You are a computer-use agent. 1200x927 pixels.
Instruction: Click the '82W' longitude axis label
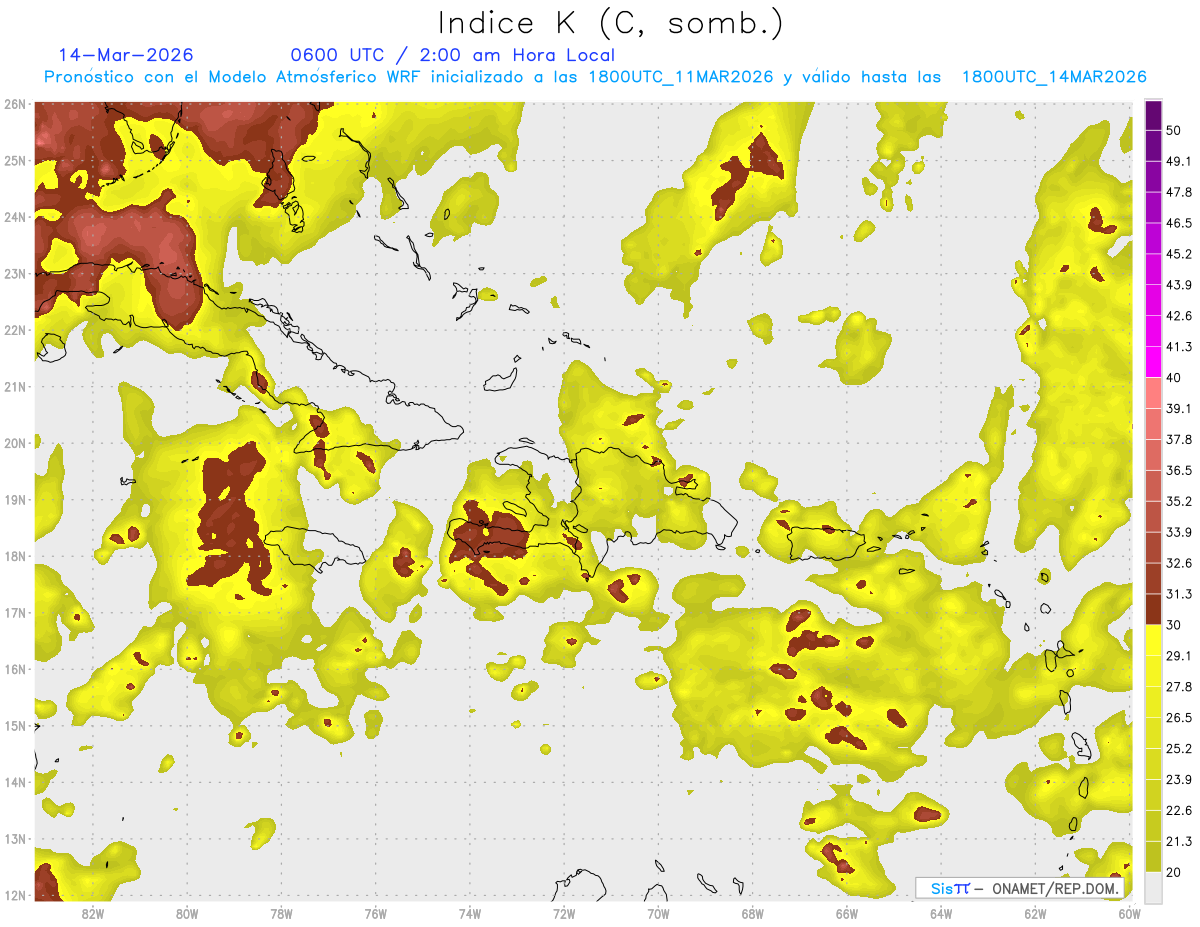click(93, 913)
